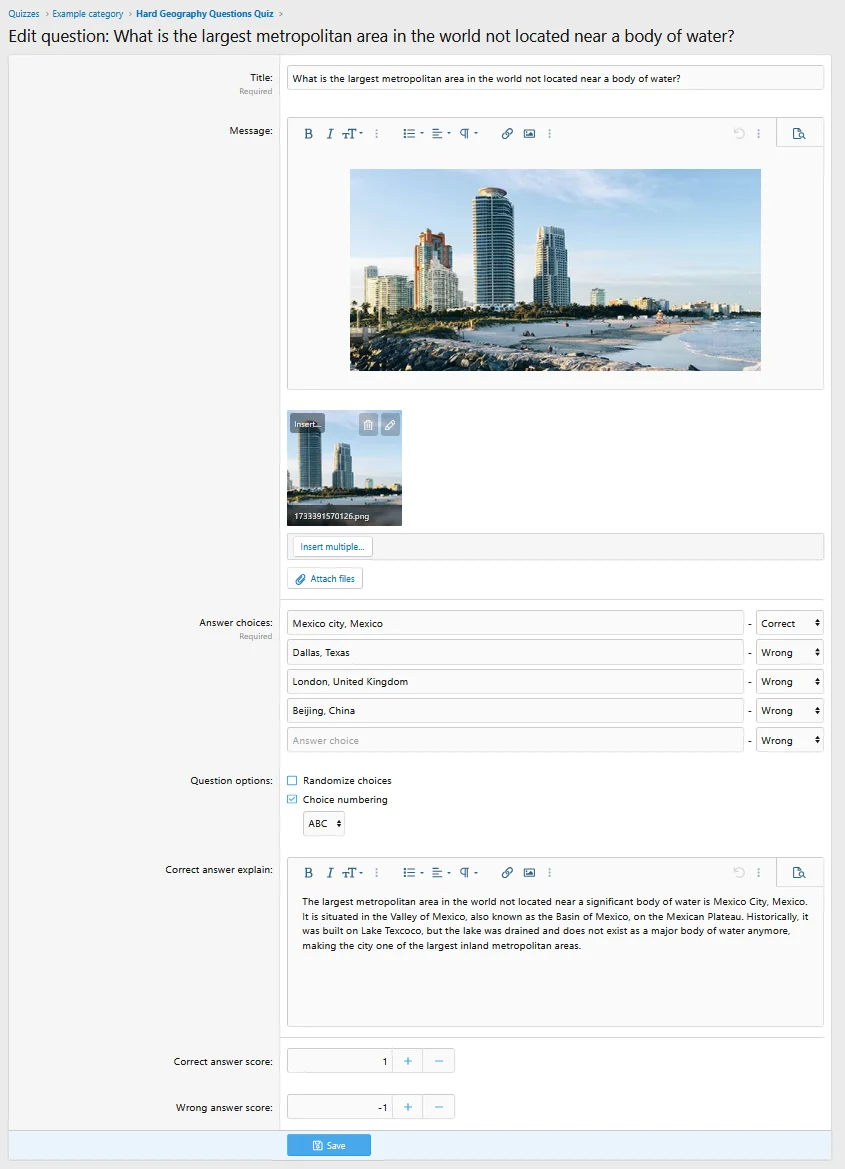Insert an image in Correct answer explain editor
The width and height of the screenshot is (845, 1169).
(x=530, y=872)
